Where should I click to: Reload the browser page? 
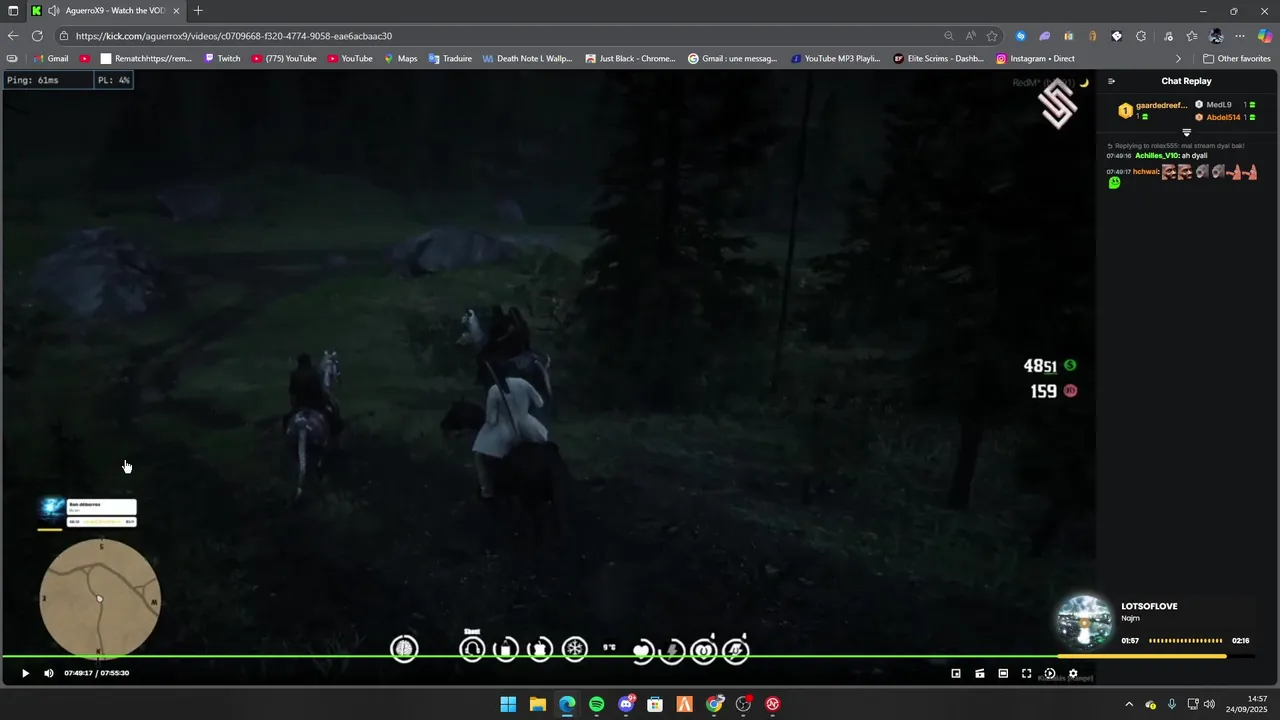pos(37,36)
